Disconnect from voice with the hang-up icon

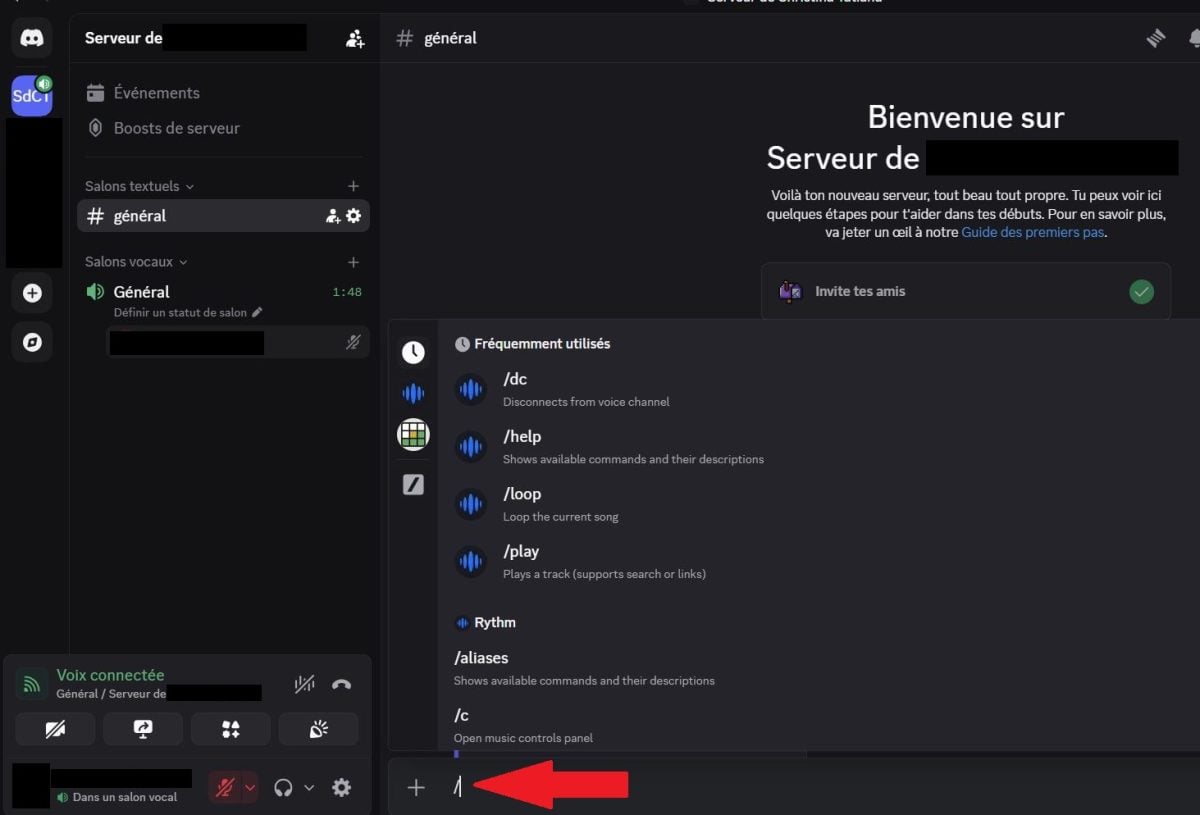(x=341, y=685)
